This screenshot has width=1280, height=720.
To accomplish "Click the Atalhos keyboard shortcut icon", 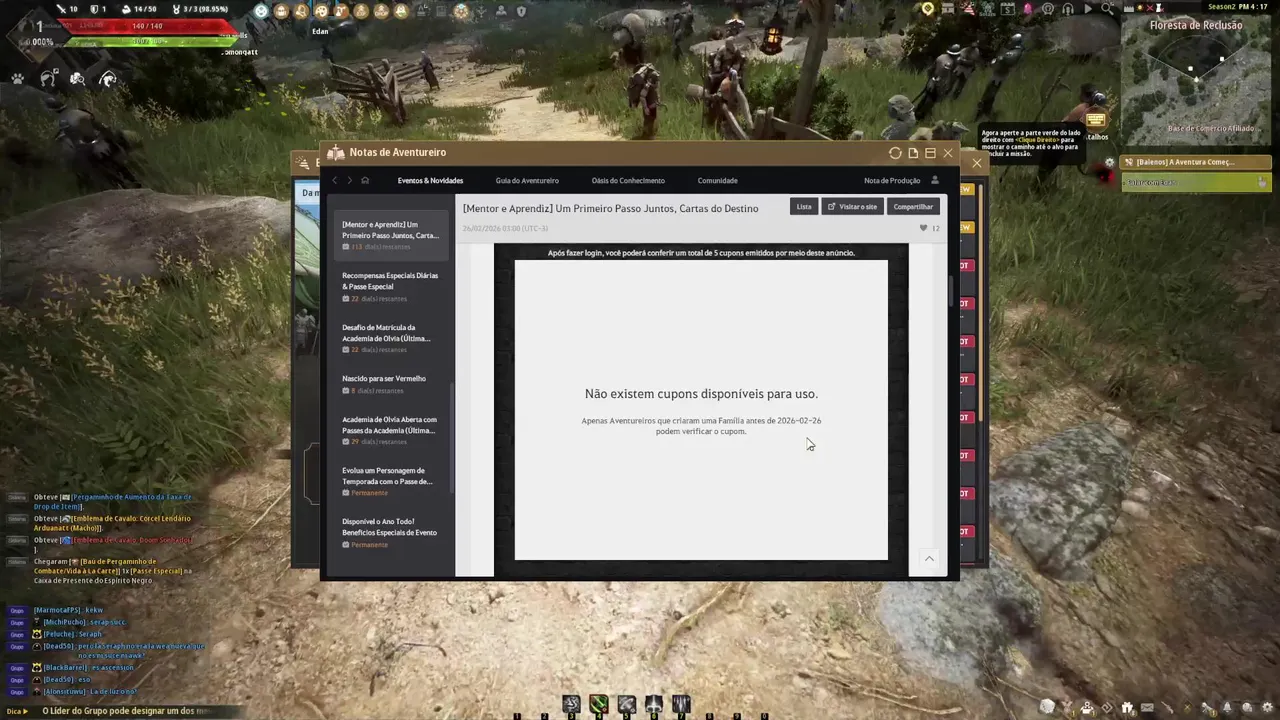I will [1096, 122].
